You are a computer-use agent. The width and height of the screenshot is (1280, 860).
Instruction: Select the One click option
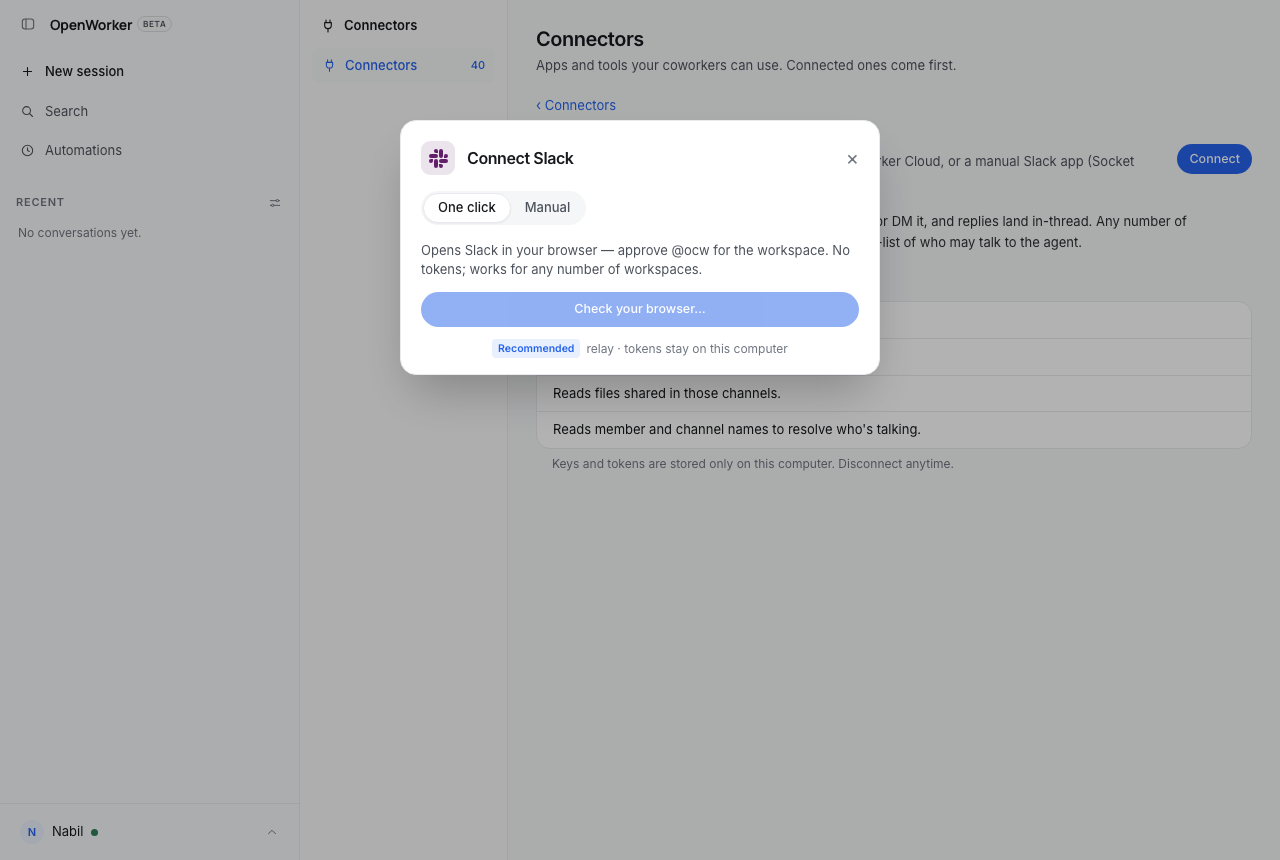coord(467,208)
